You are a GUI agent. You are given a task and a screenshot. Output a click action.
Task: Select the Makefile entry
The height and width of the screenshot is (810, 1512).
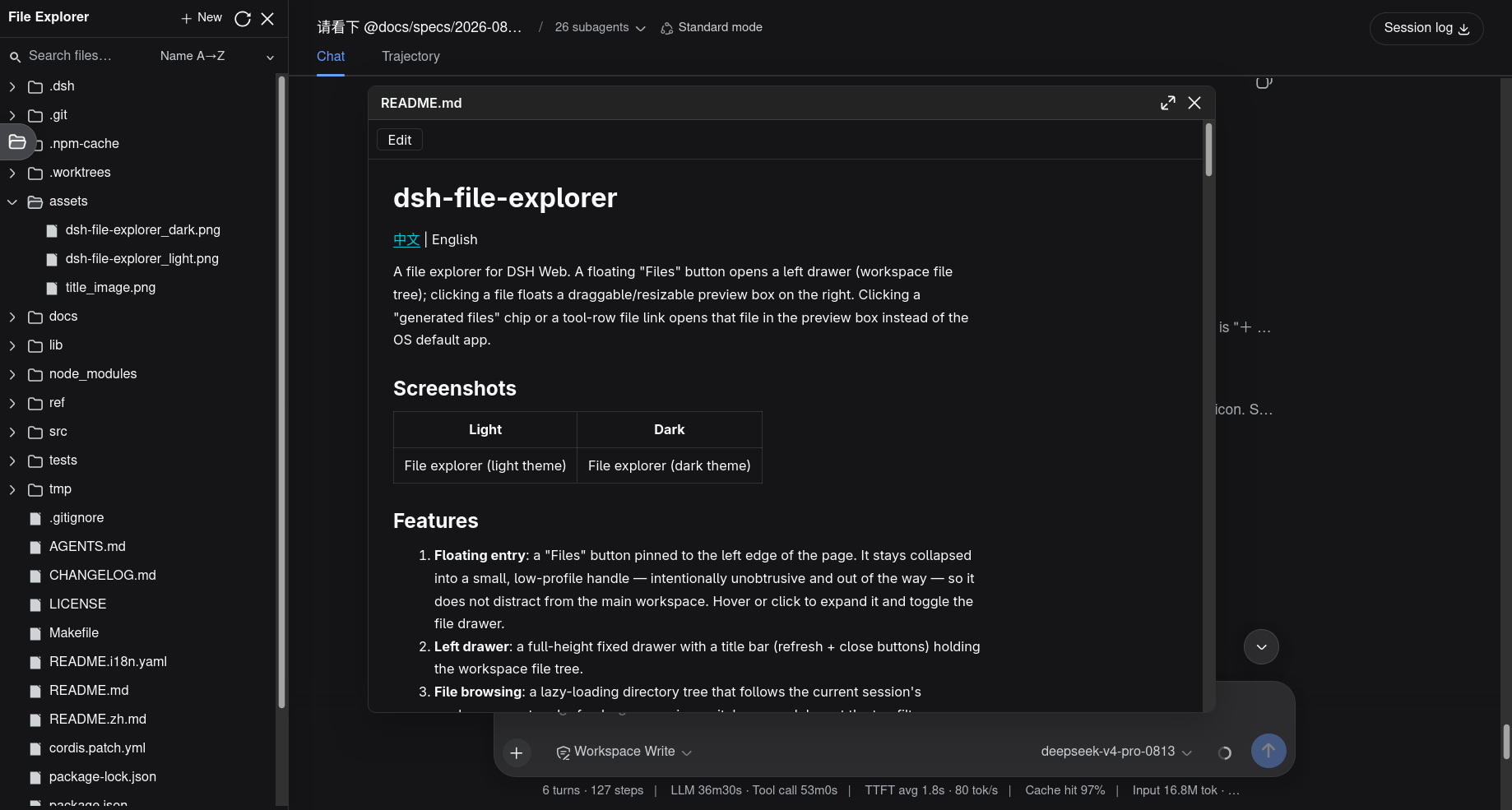click(73, 633)
